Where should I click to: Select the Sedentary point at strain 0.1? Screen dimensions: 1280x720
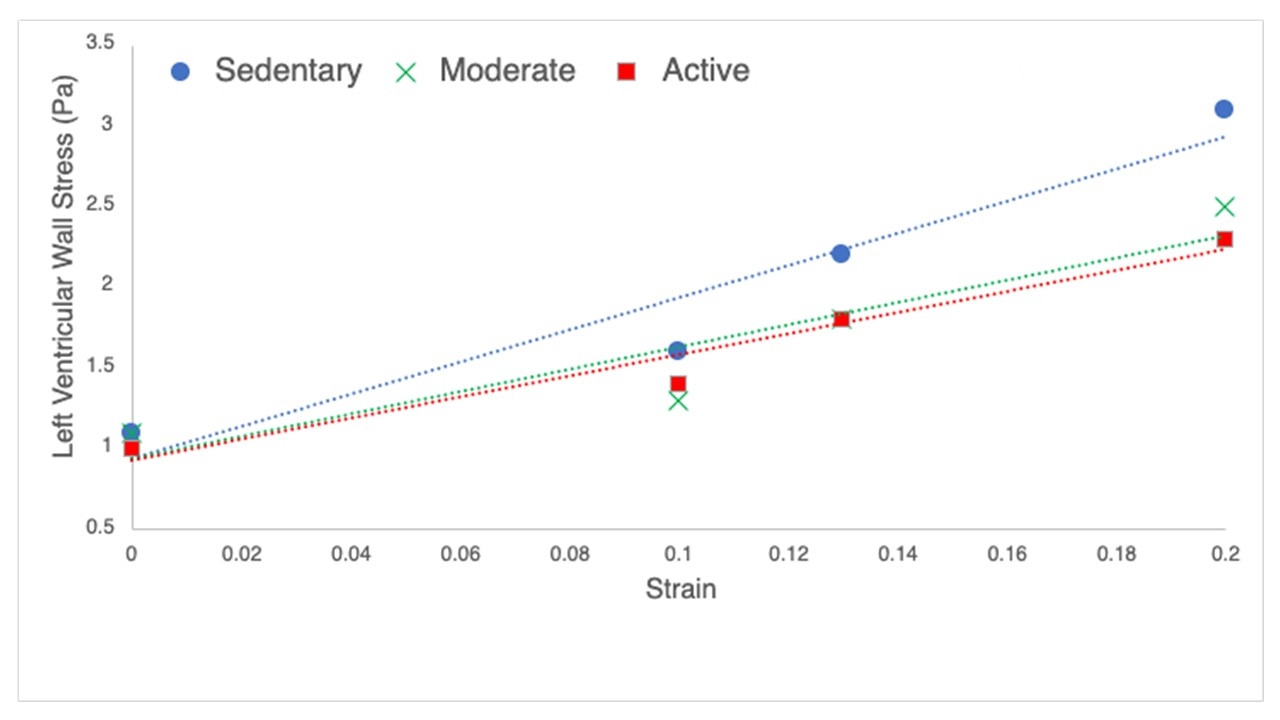(x=677, y=351)
